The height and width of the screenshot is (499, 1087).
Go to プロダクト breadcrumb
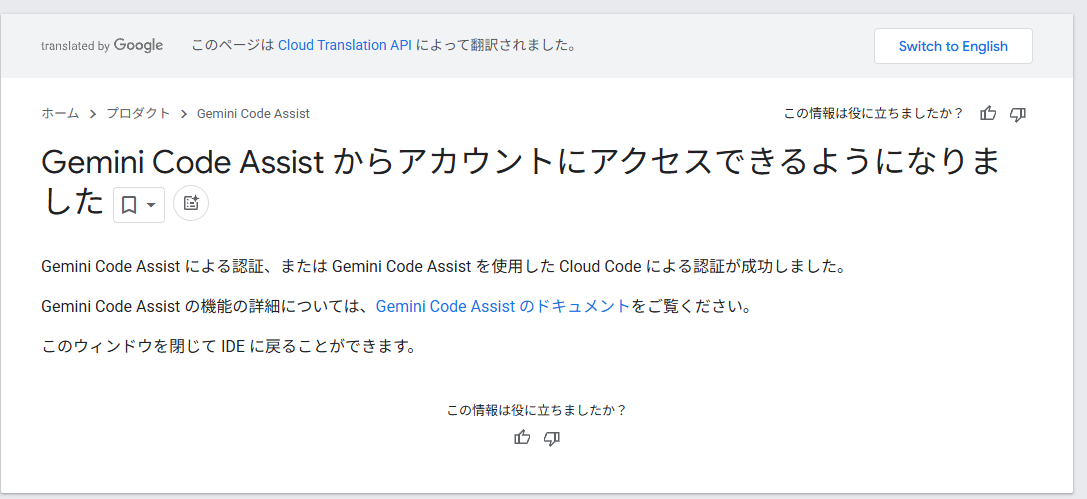pyautogui.click(x=138, y=113)
